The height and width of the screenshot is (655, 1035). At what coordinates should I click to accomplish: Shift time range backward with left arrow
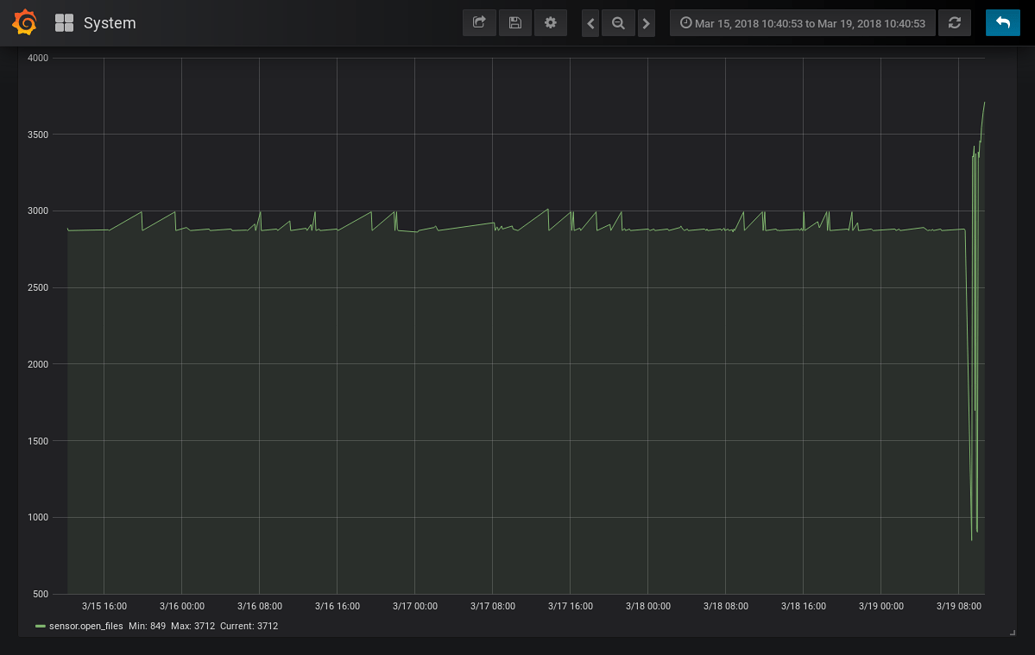pos(591,23)
